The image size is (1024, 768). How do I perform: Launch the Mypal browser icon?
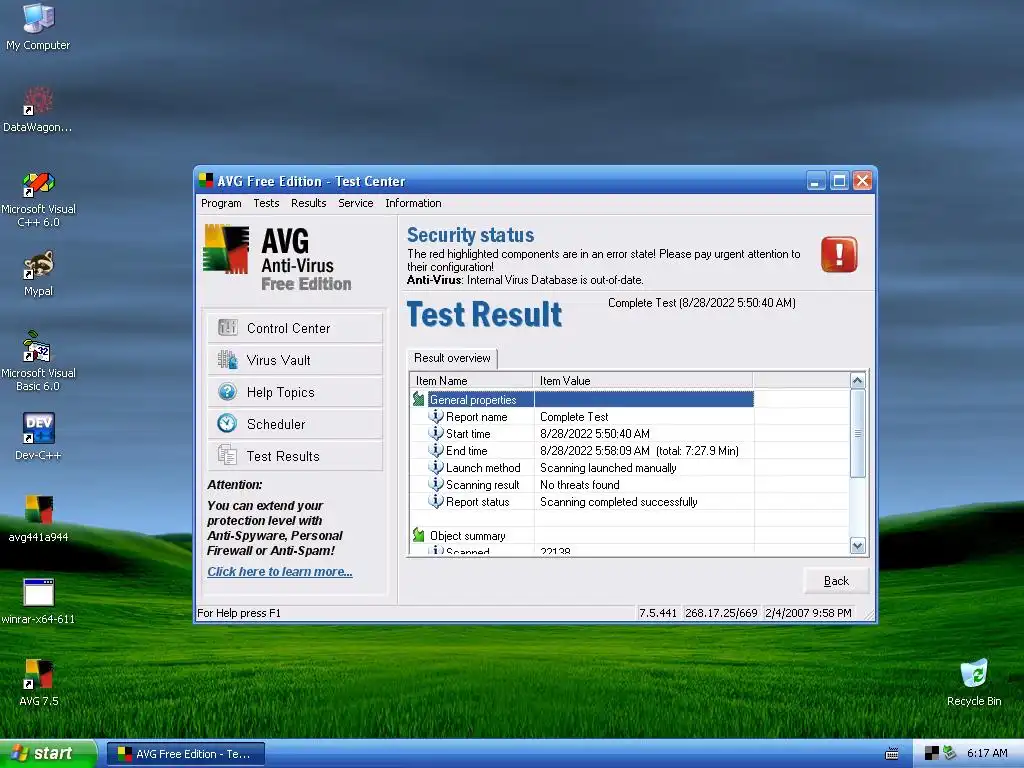click(38, 273)
